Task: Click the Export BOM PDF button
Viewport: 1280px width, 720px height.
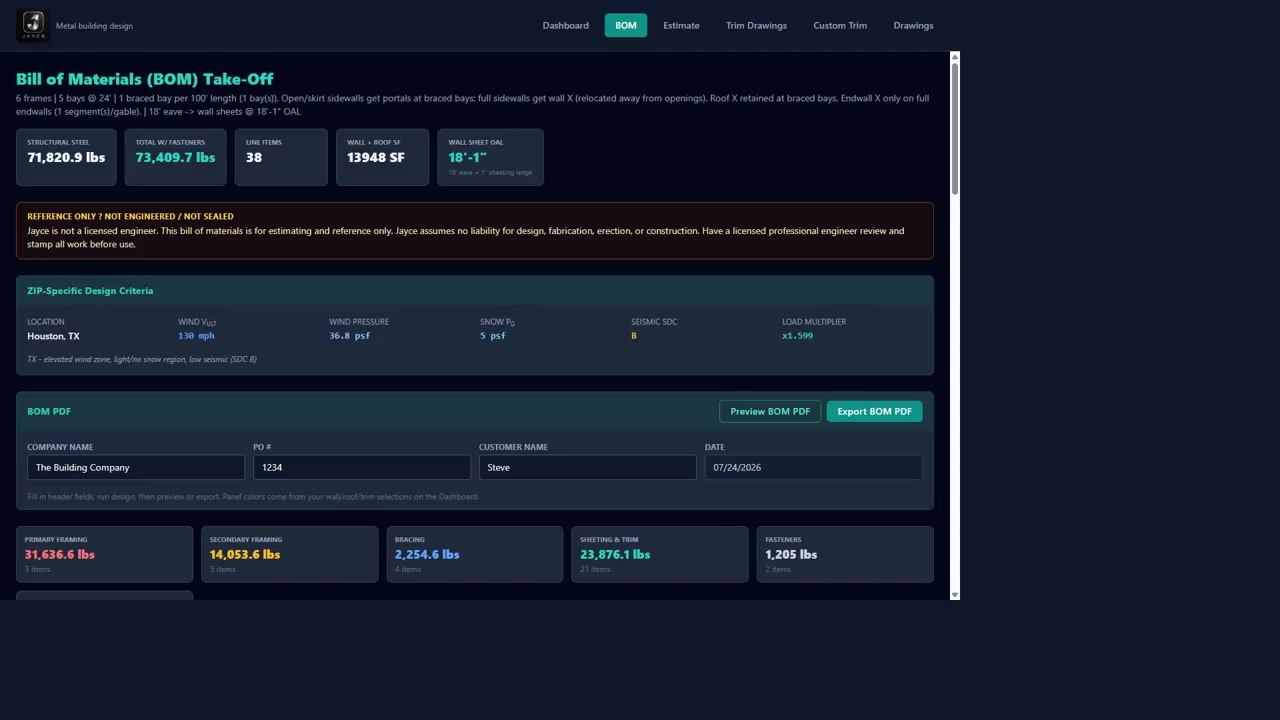Action: click(x=874, y=411)
